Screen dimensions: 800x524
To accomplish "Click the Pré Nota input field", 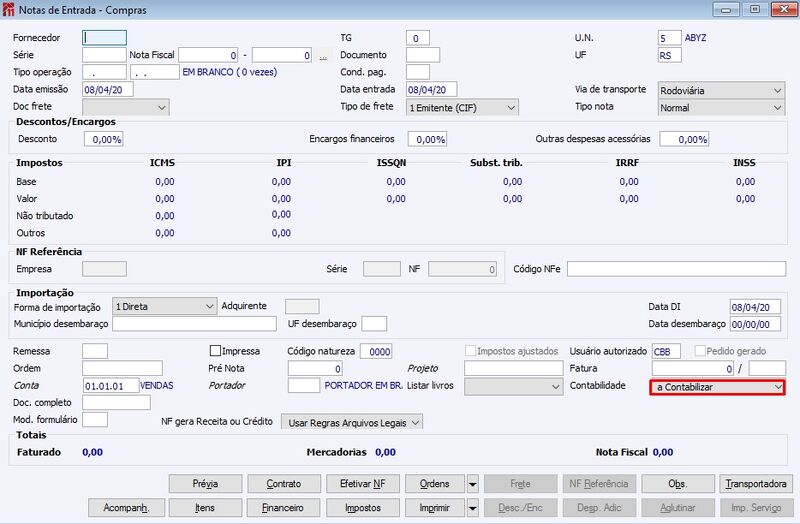I will 315,368.
